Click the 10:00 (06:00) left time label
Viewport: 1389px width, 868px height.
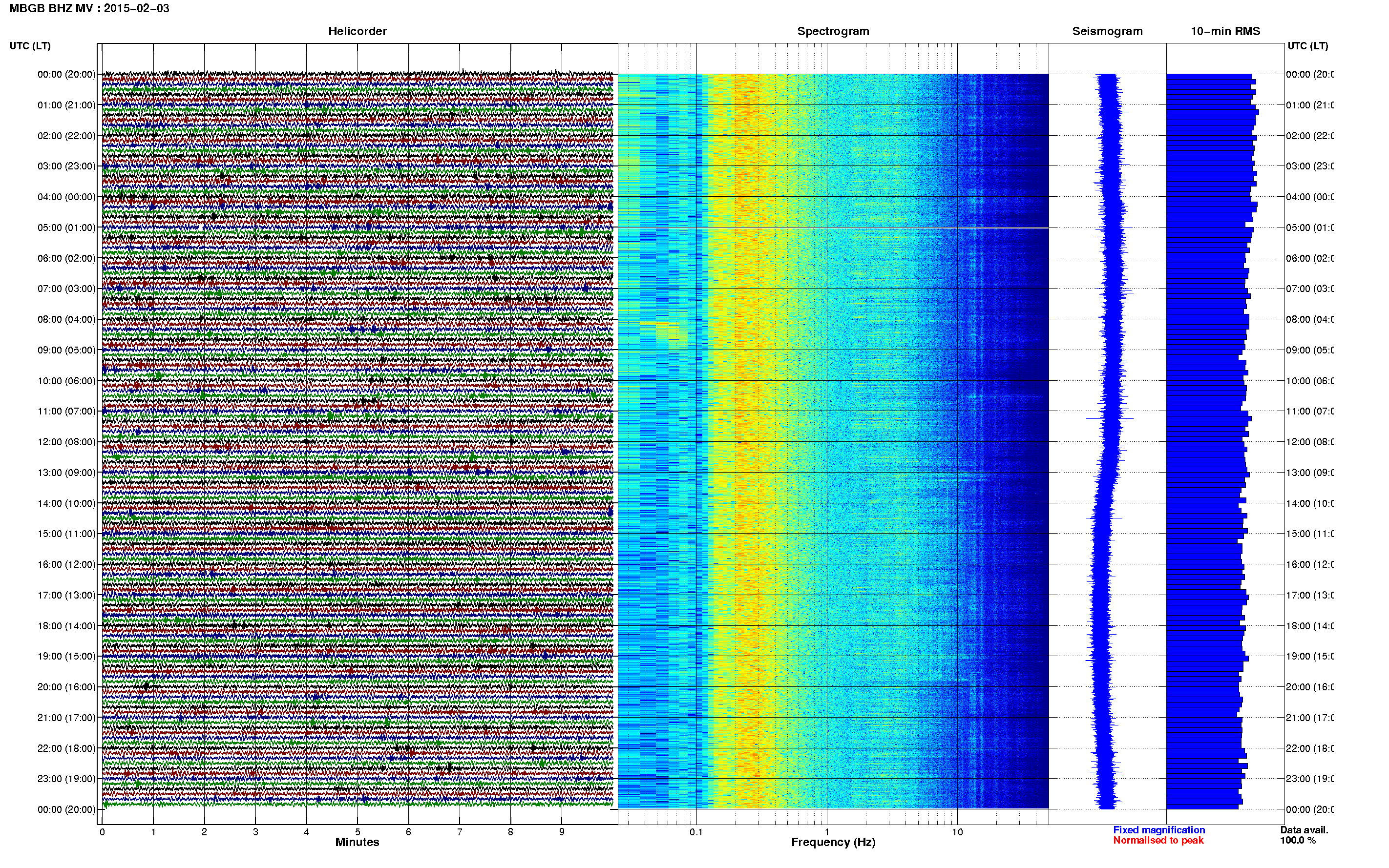coord(66,381)
